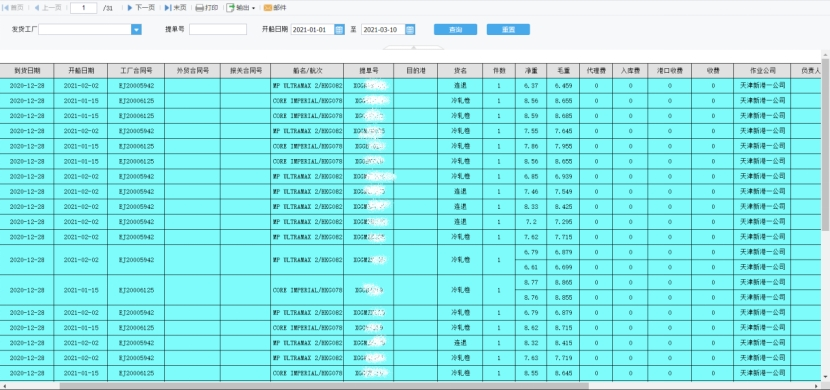This screenshot has height=390, width=830.
Task: Click EJ20005942 in the 6.85 row
Action: (x=136, y=176)
